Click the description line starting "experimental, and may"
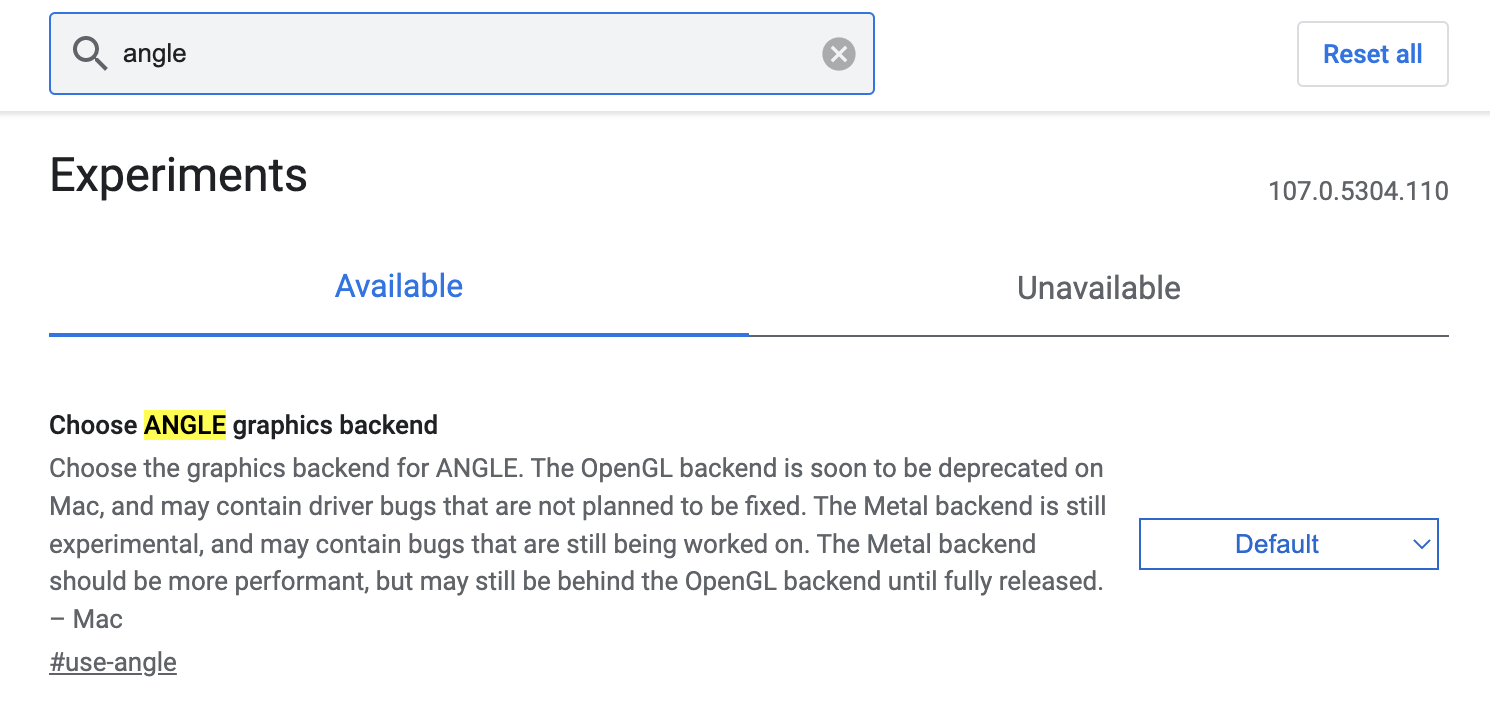The image size is (1490, 702). pos(542,544)
